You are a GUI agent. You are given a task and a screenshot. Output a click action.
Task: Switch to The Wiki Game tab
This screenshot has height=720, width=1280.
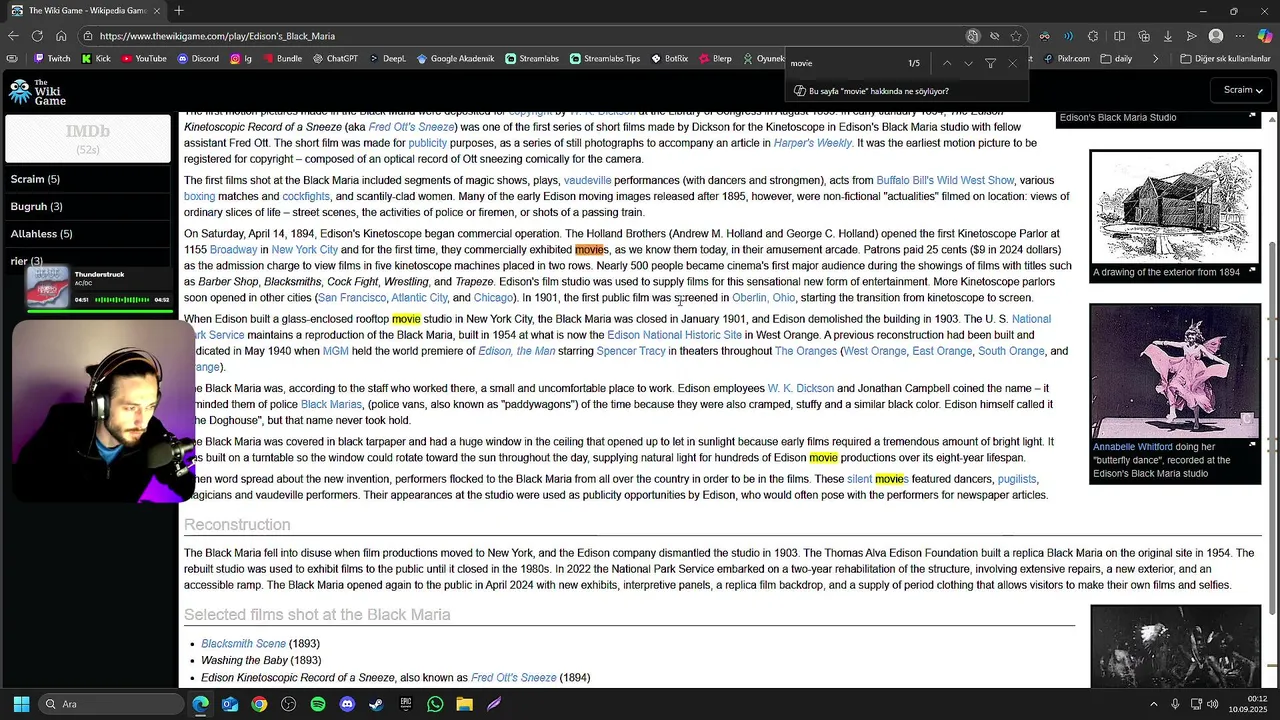coord(86,11)
